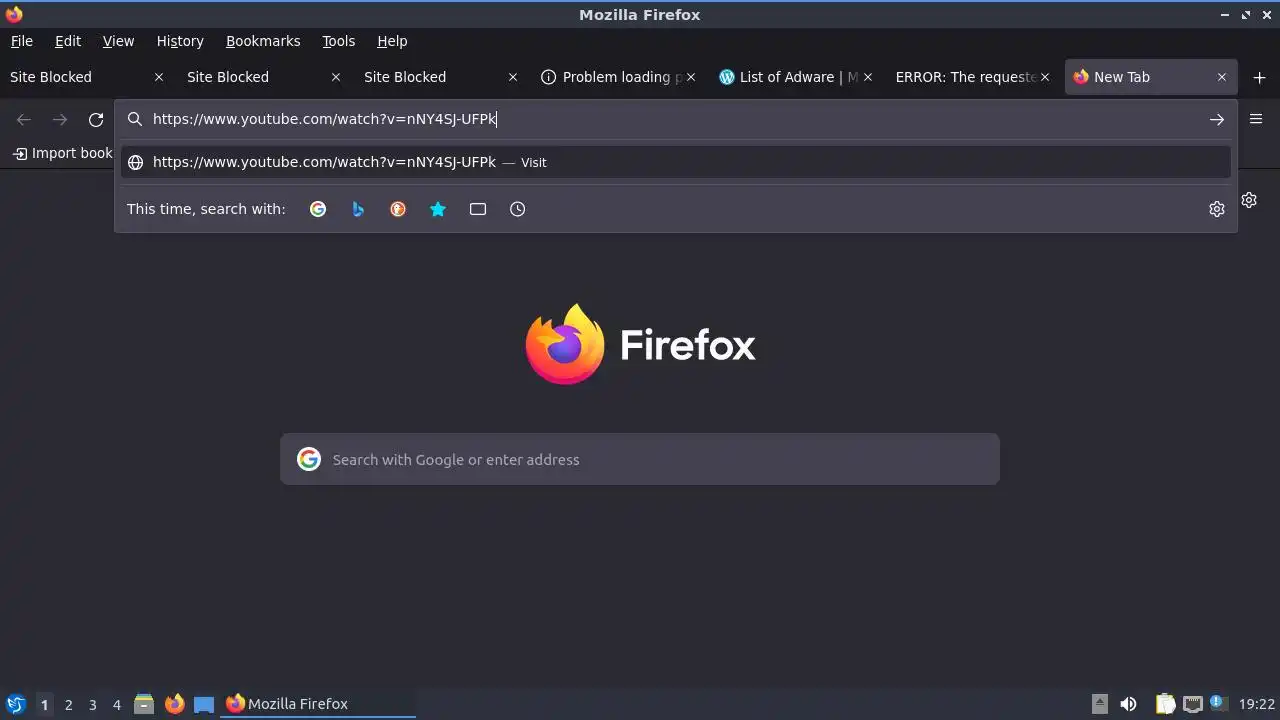Open the Tools menu
Image resolution: width=1280 pixels, height=720 pixels.
tap(339, 41)
